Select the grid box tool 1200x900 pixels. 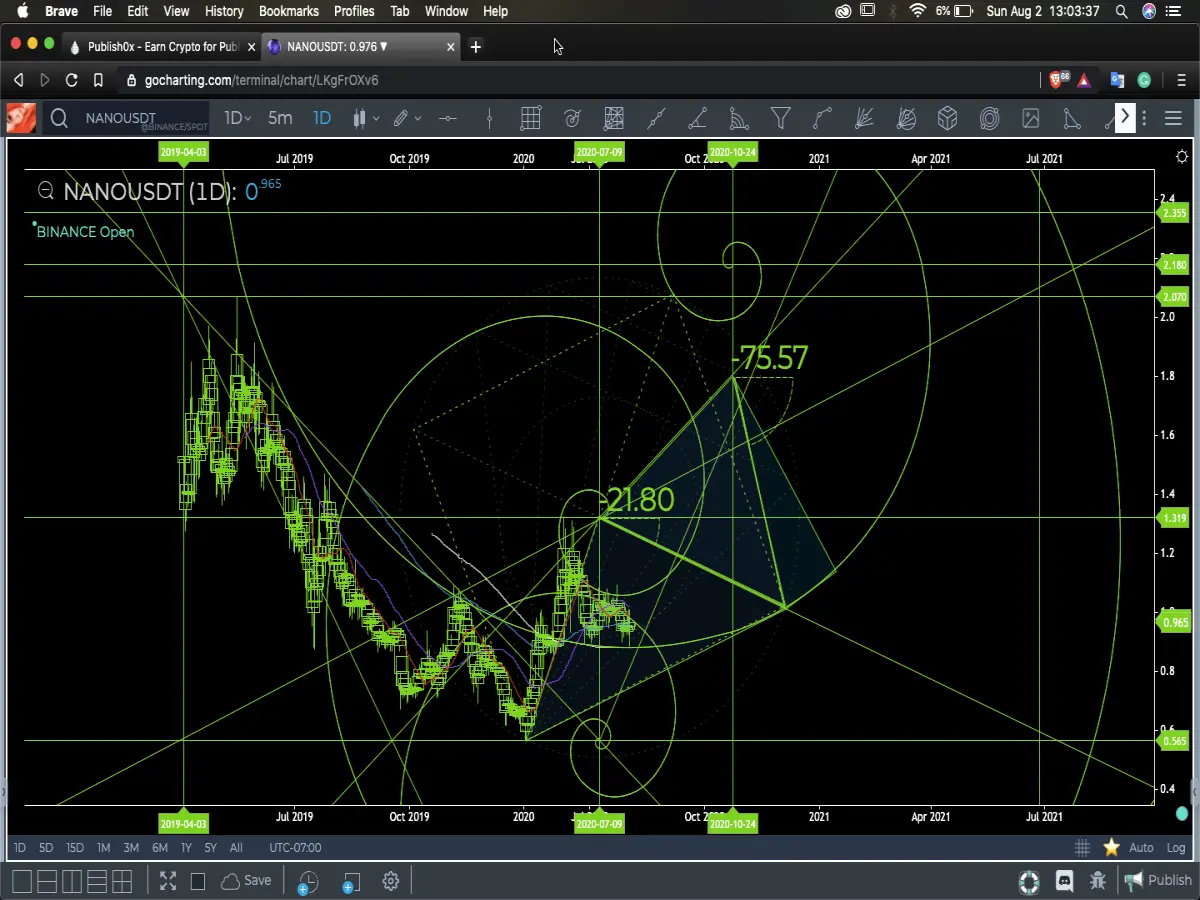[x=531, y=118]
